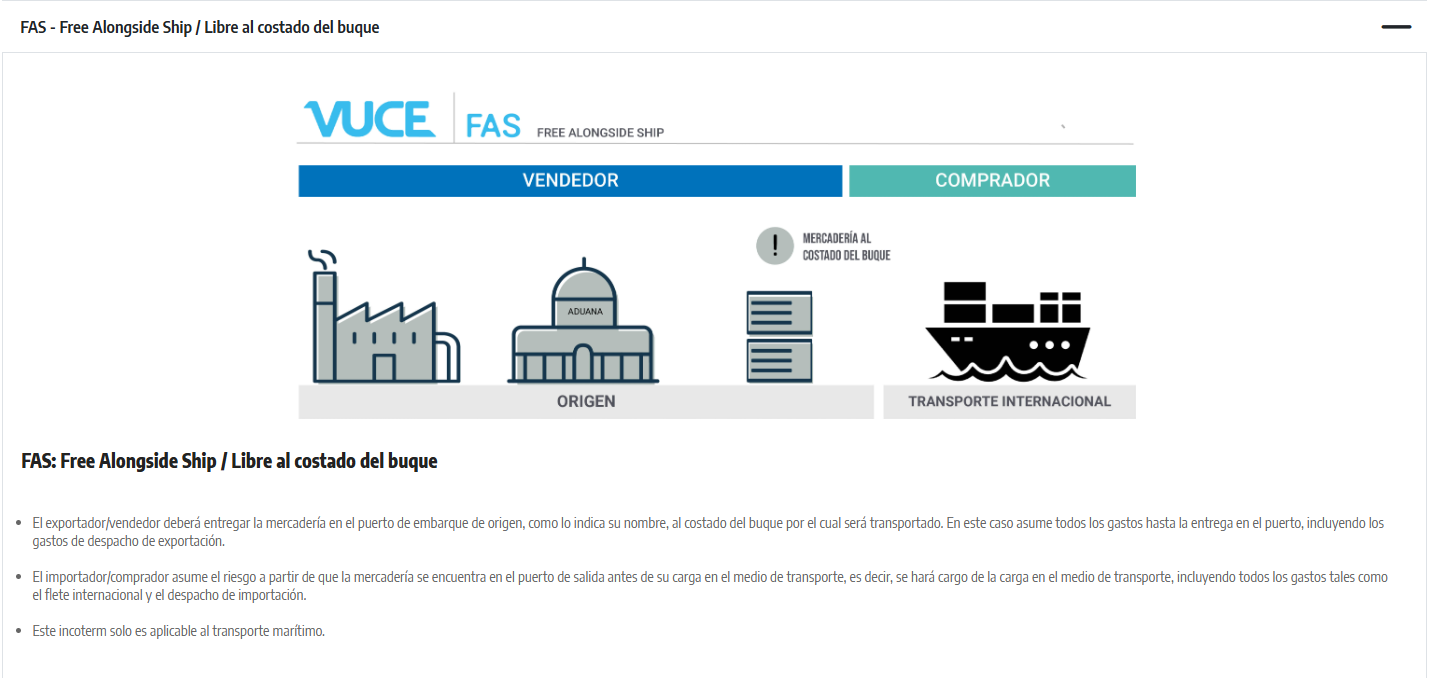Click the line 'Este incoterm solo es aplicable al transporte marítimo.'

point(178,631)
